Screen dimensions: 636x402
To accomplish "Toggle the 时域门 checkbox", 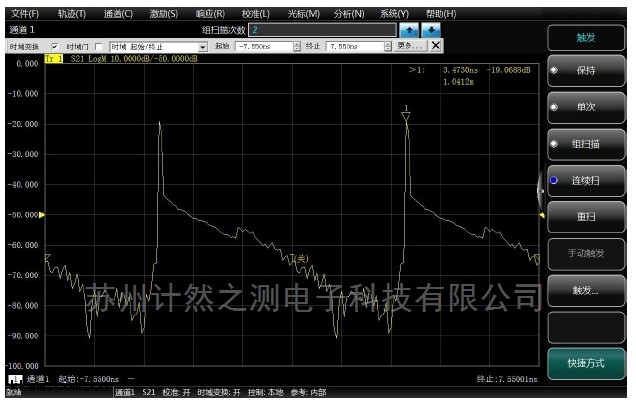I will click(x=100, y=47).
